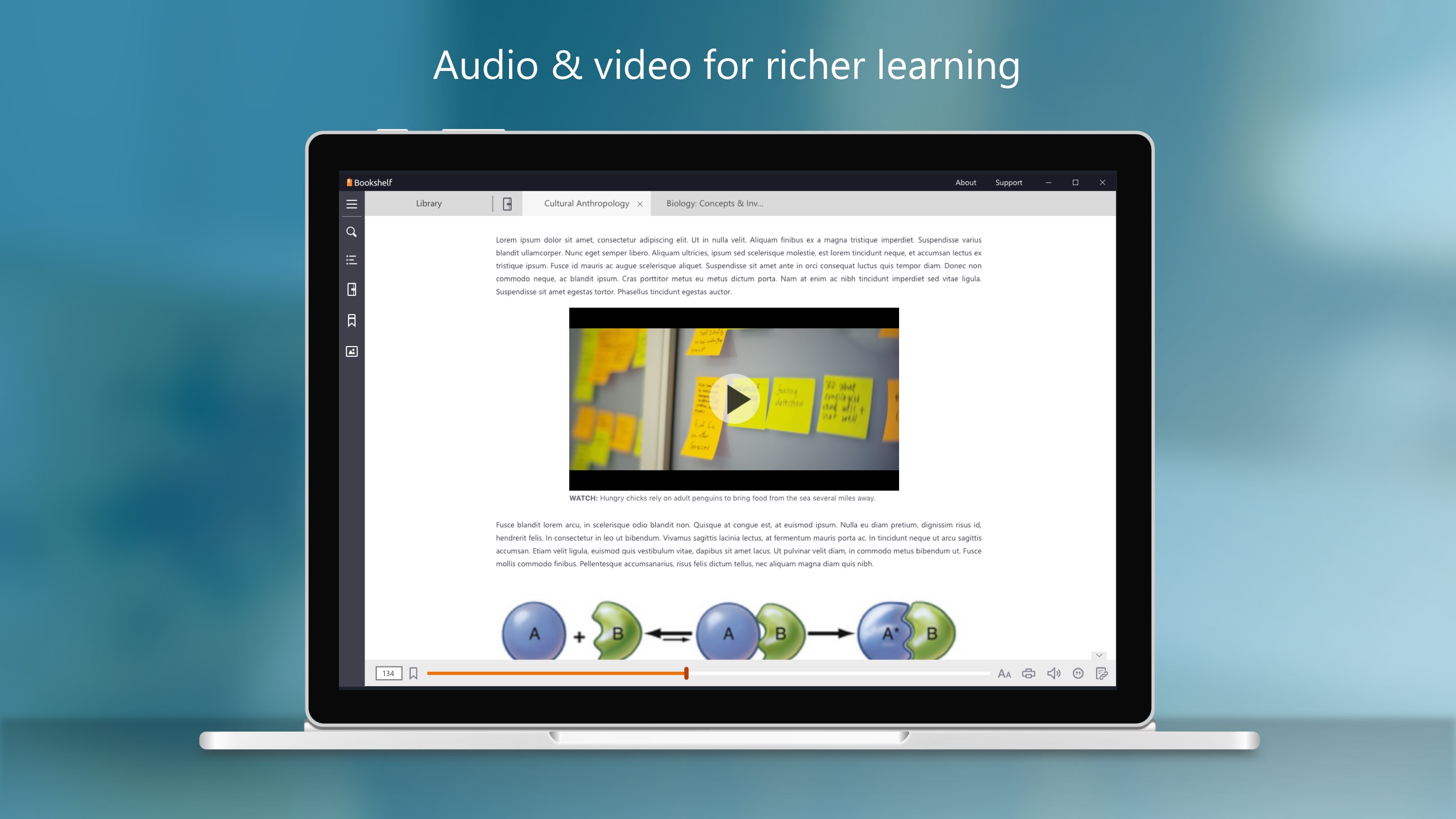Image resolution: width=1456 pixels, height=819 pixels.
Task: Play the embedded video content
Action: pos(735,398)
